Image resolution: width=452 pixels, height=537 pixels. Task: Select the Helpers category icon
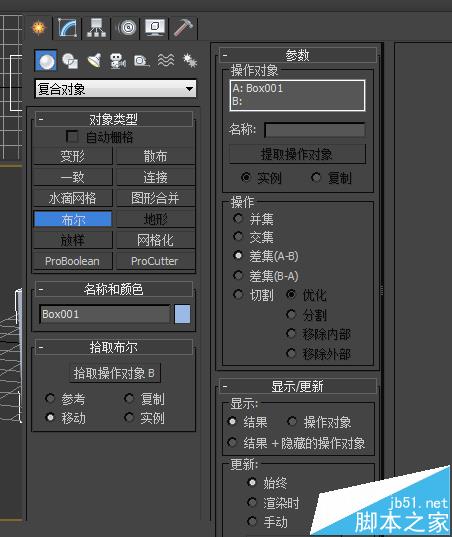click(x=141, y=61)
